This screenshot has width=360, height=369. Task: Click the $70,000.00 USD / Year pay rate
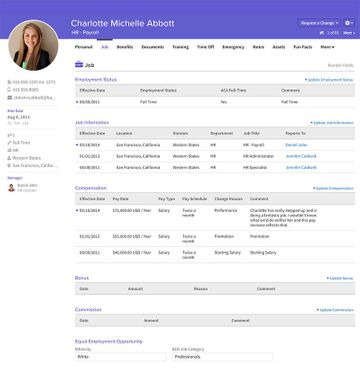(132, 211)
